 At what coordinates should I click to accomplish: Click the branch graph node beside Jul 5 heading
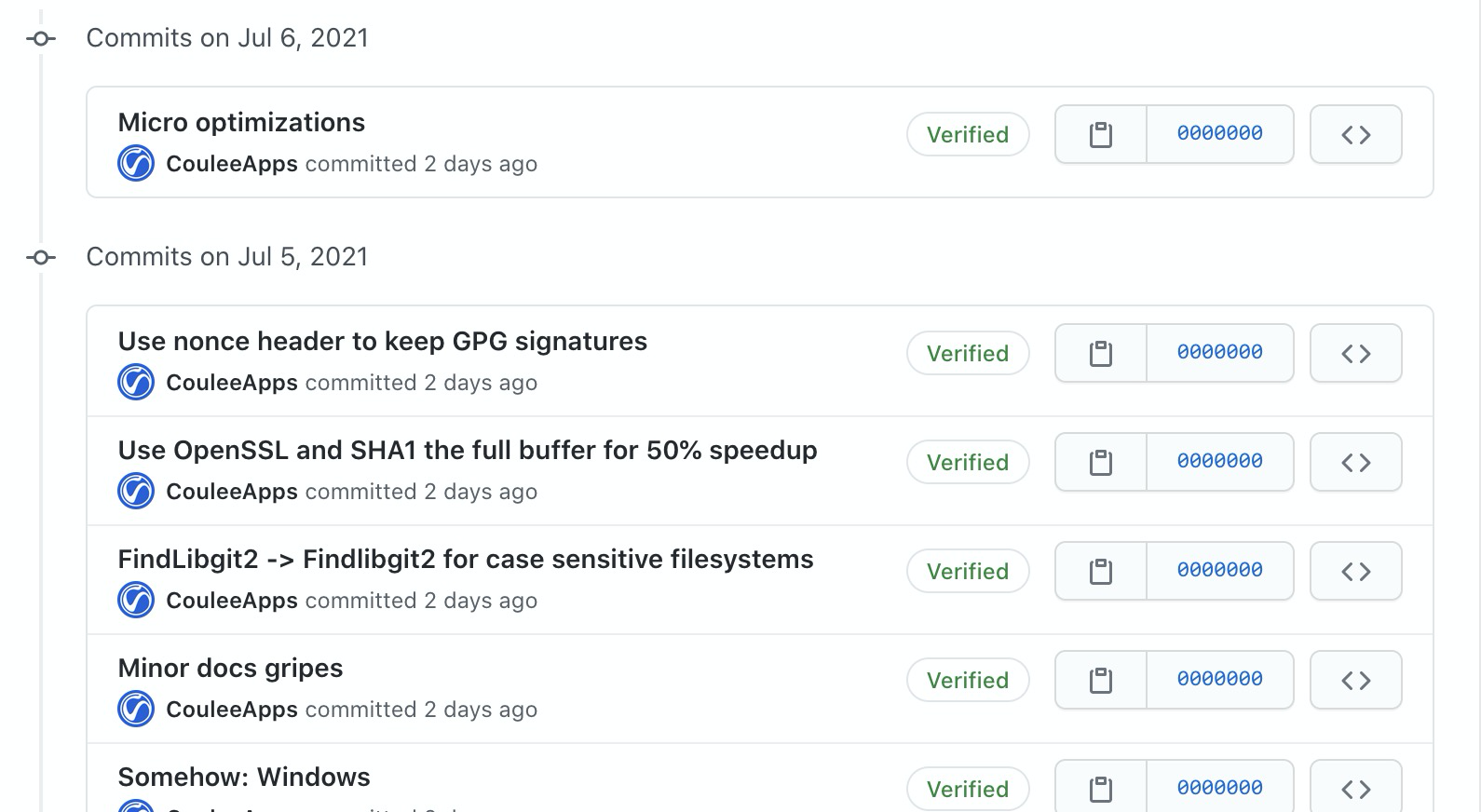tap(40, 257)
